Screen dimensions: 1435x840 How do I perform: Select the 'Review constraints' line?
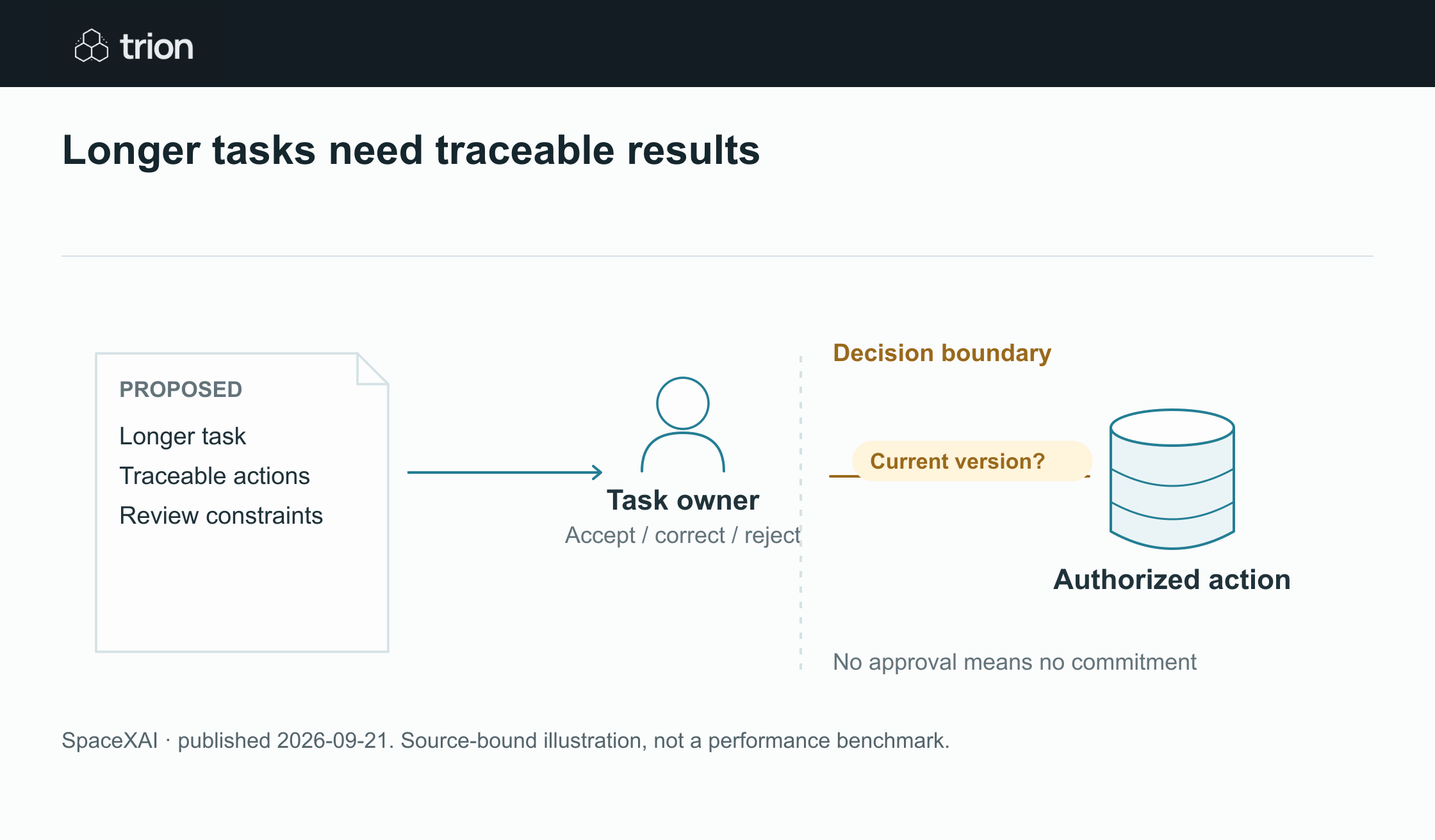pyautogui.click(x=221, y=515)
